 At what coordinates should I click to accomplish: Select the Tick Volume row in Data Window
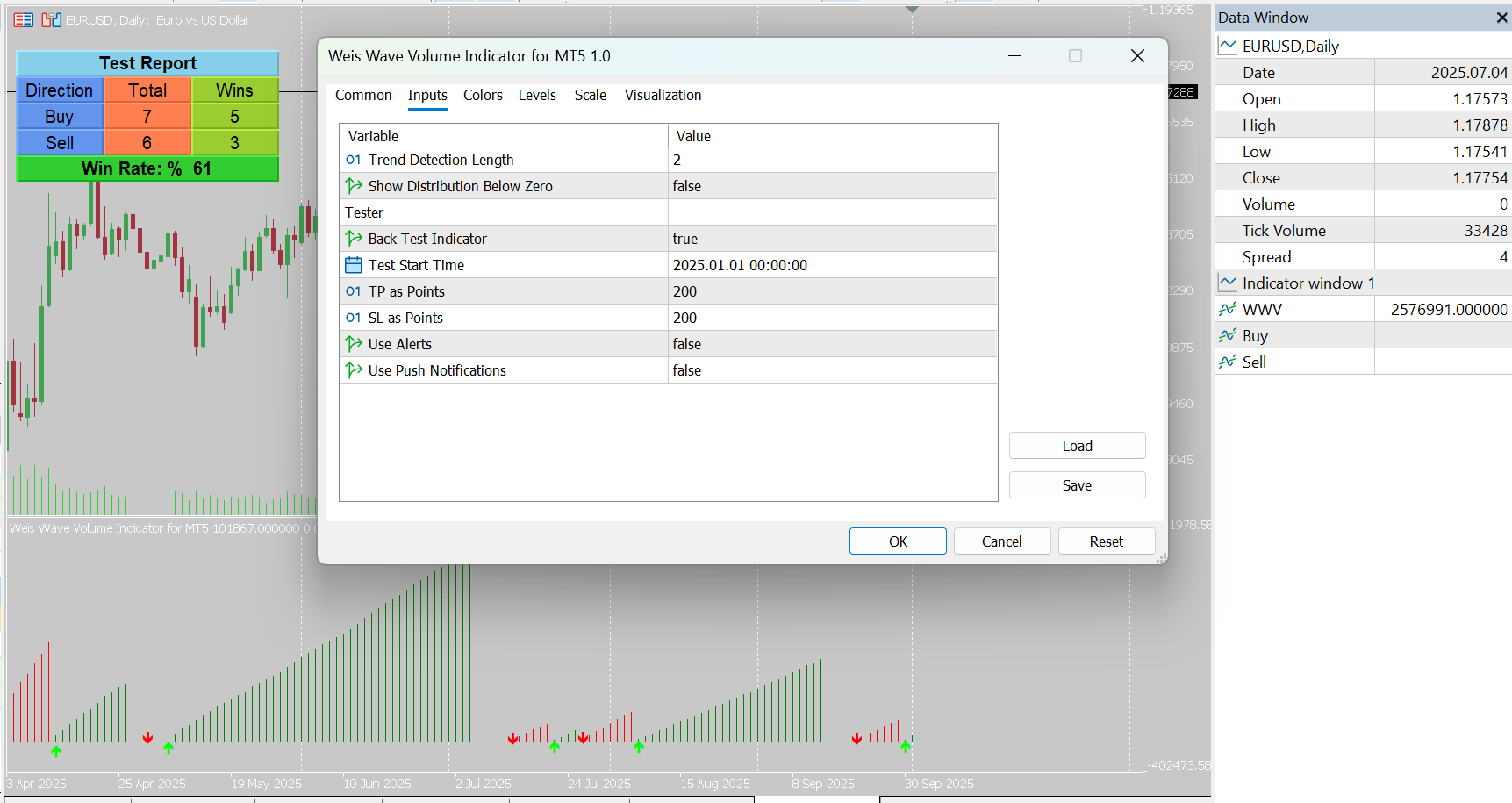(x=1363, y=230)
